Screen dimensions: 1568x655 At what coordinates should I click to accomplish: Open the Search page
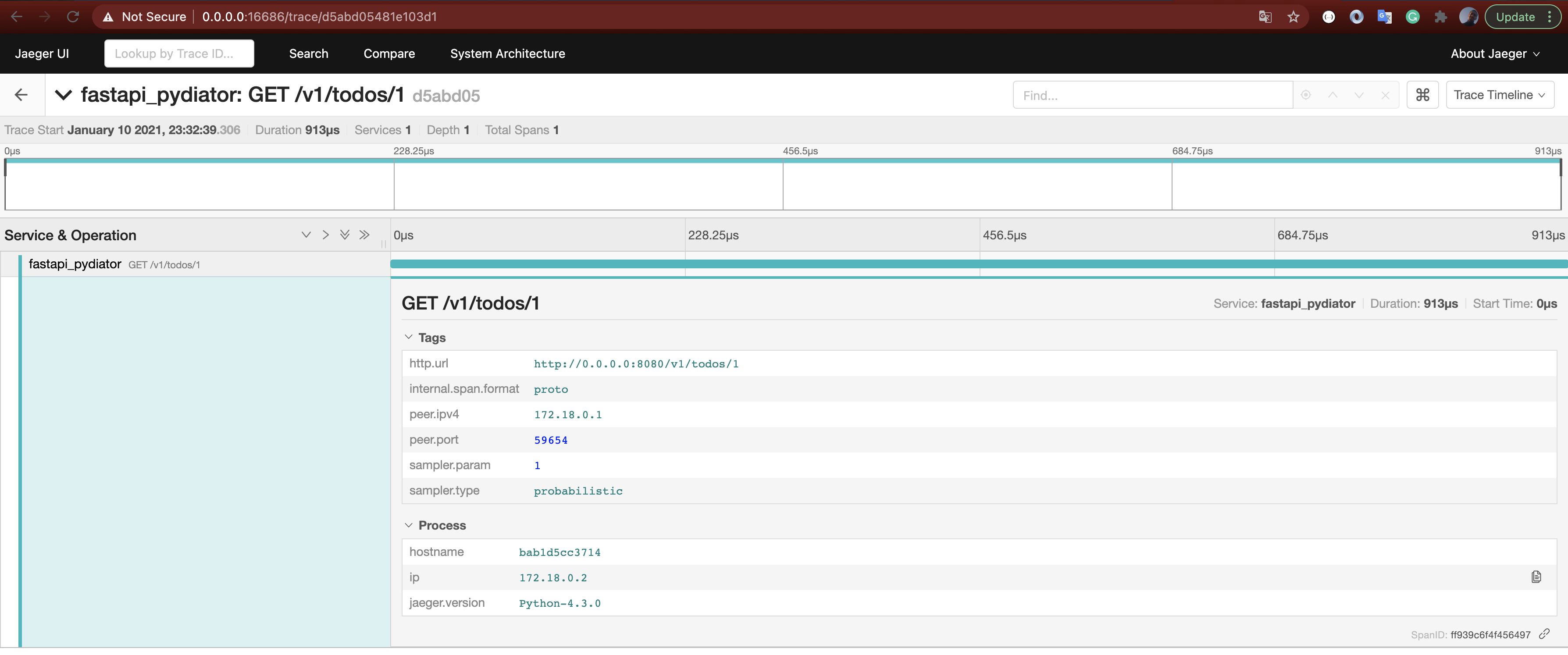(x=309, y=53)
